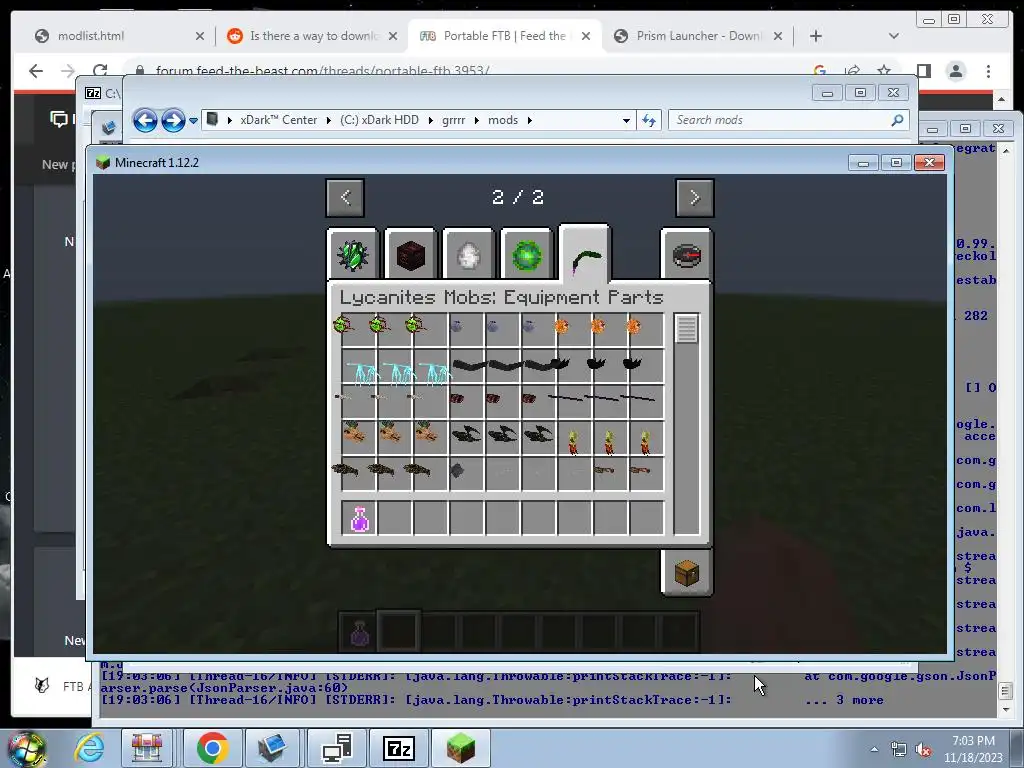Show hidden system tray icons
The height and width of the screenshot is (768, 1024).
pyautogui.click(x=874, y=750)
